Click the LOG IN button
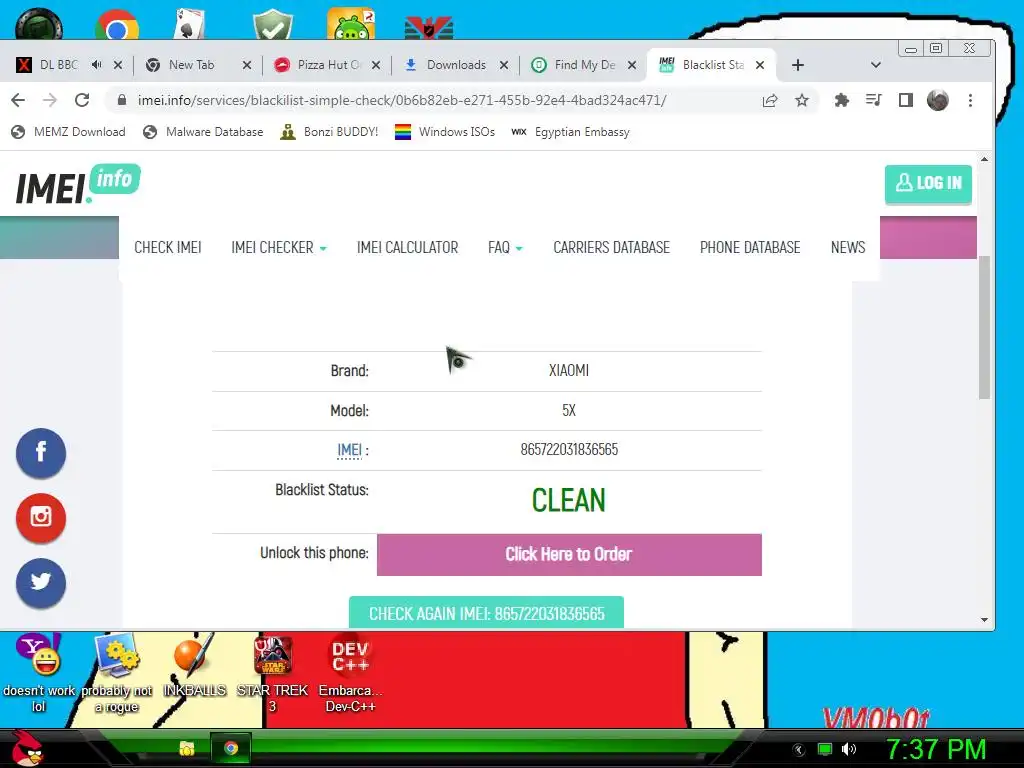This screenshot has height=768, width=1024. pyautogui.click(x=928, y=184)
